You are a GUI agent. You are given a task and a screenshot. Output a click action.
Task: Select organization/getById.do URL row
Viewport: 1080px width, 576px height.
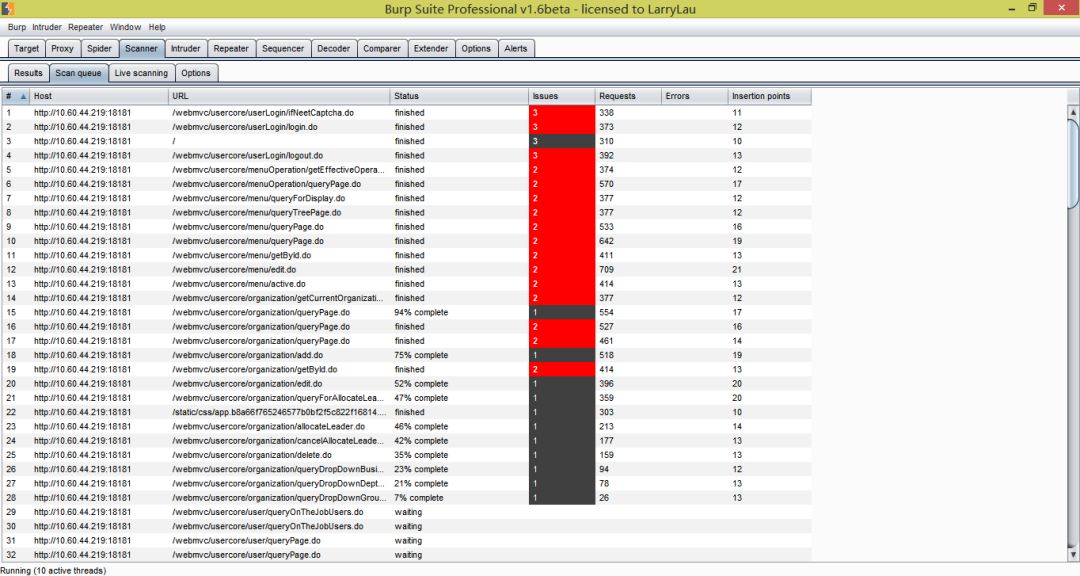254,369
